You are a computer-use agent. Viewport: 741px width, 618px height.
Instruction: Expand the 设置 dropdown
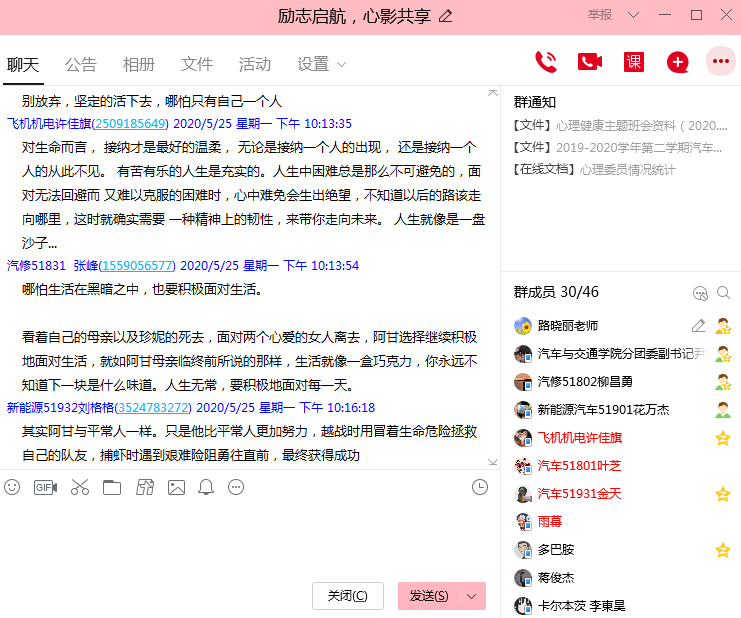[321, 64]
